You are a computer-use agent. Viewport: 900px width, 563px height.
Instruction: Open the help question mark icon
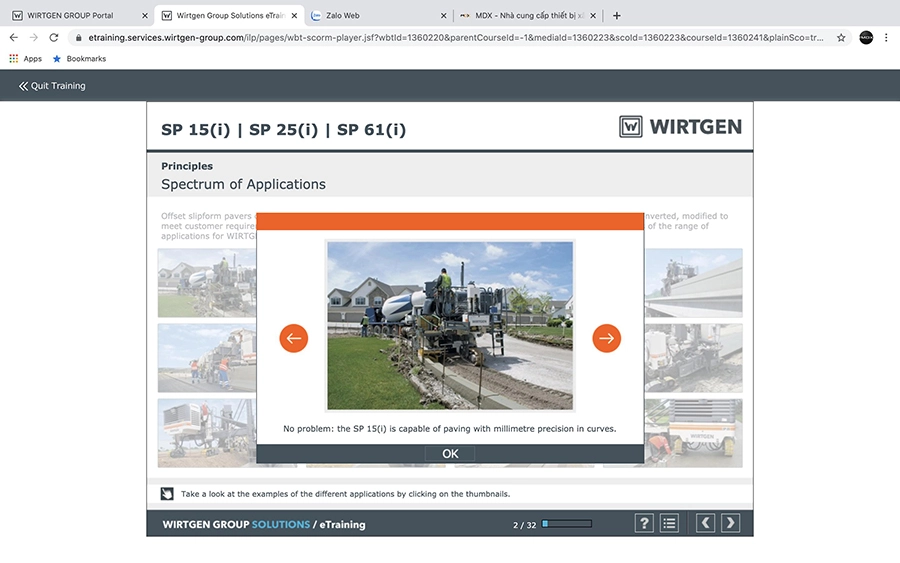tap(644, 523)
